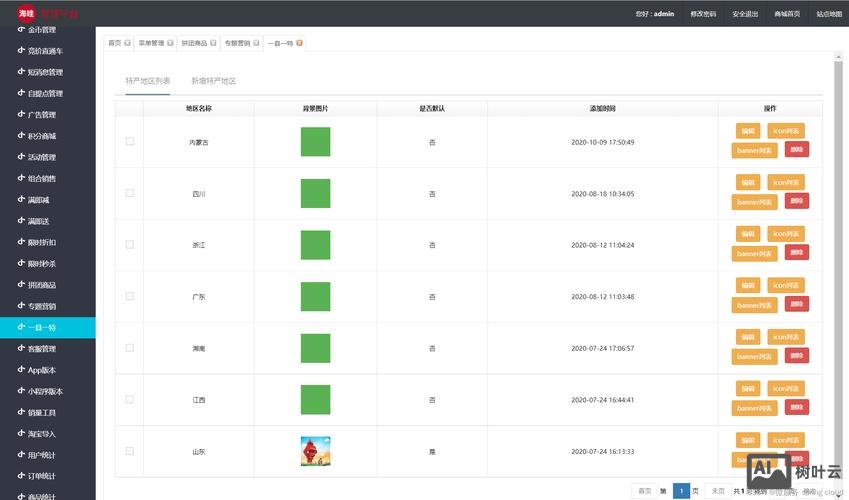Click the green background image for 湖南
This screenshot has width=849, height=500.
[315, 348]
